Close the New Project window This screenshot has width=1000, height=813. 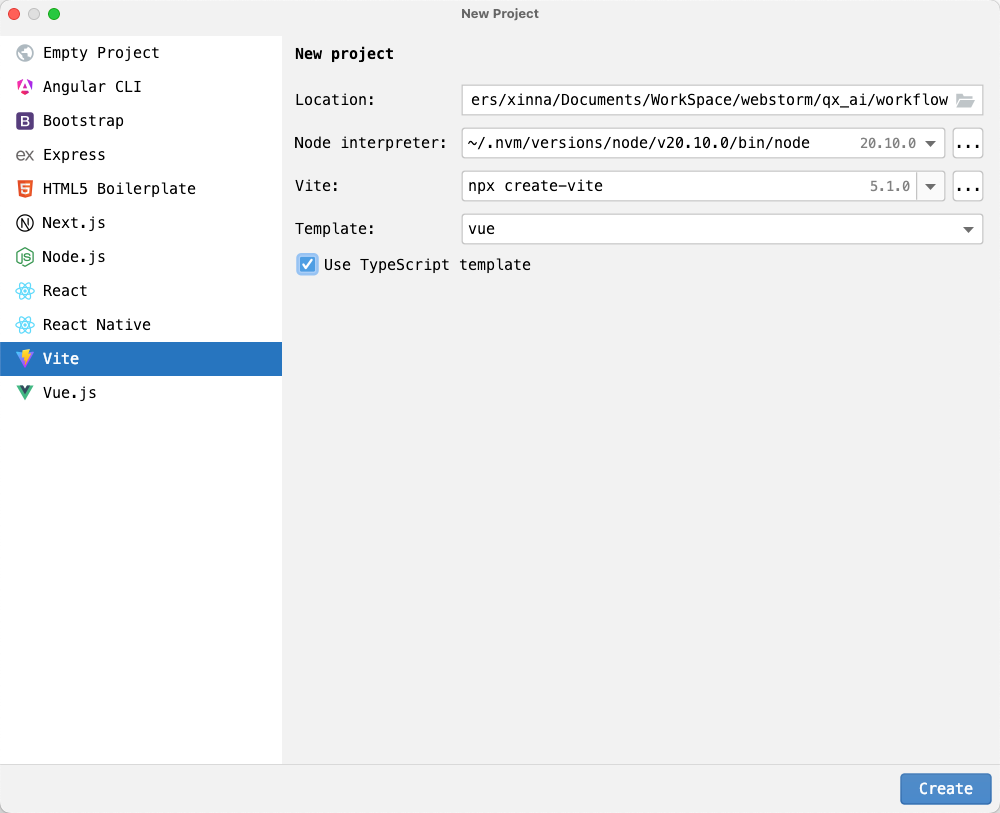click(14, 14)
